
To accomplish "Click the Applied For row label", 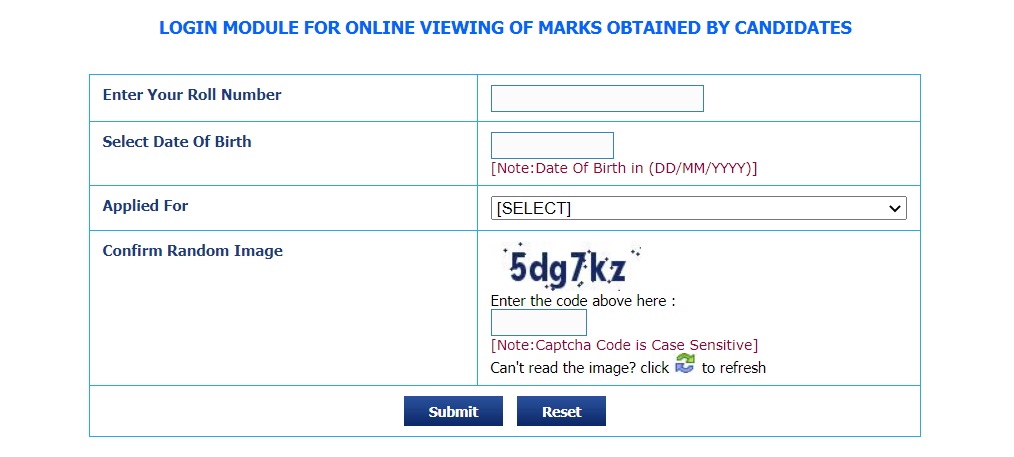I will [x=145, y=206].
